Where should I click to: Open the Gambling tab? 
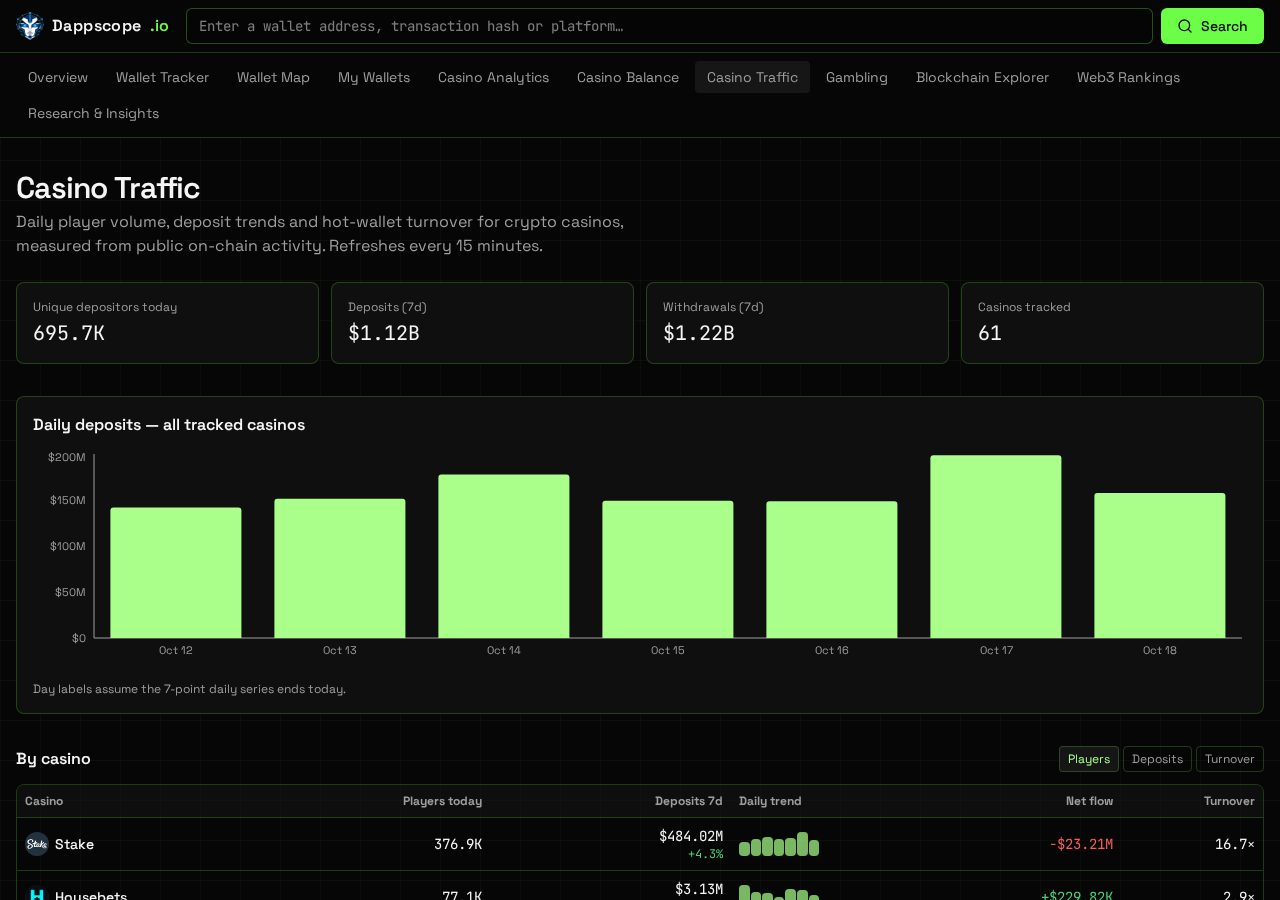coord(857,77)
